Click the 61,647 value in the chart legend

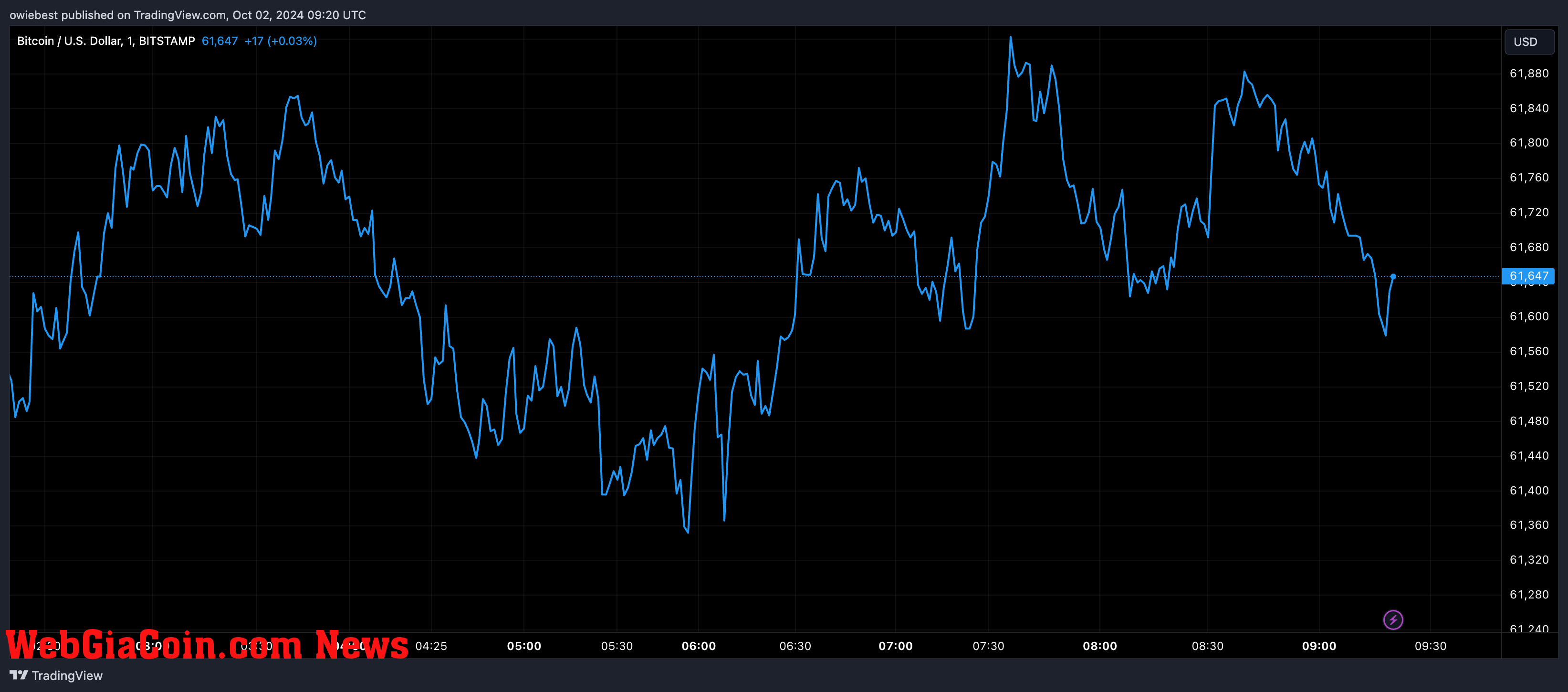[220, 41]
